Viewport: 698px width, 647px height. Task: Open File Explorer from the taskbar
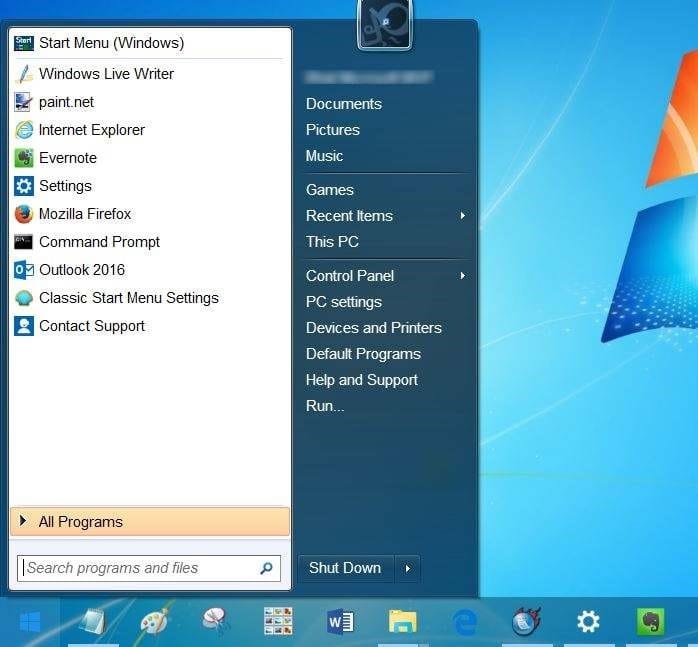point(402,621)
